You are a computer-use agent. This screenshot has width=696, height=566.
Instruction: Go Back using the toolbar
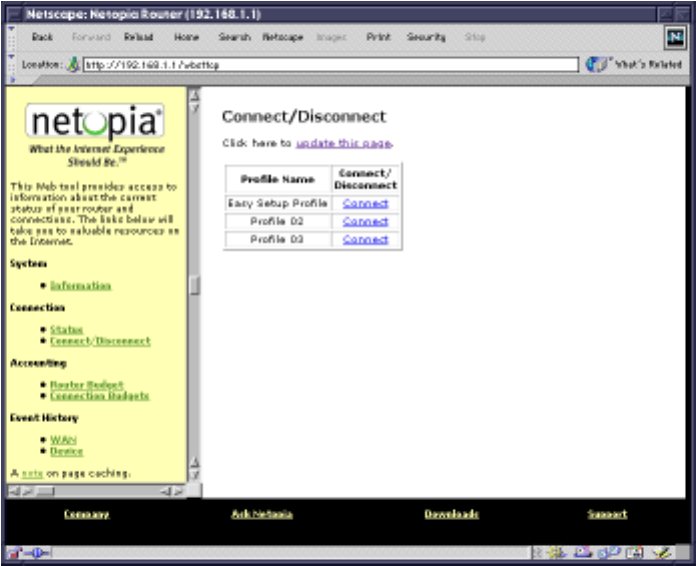pos(42,37)
